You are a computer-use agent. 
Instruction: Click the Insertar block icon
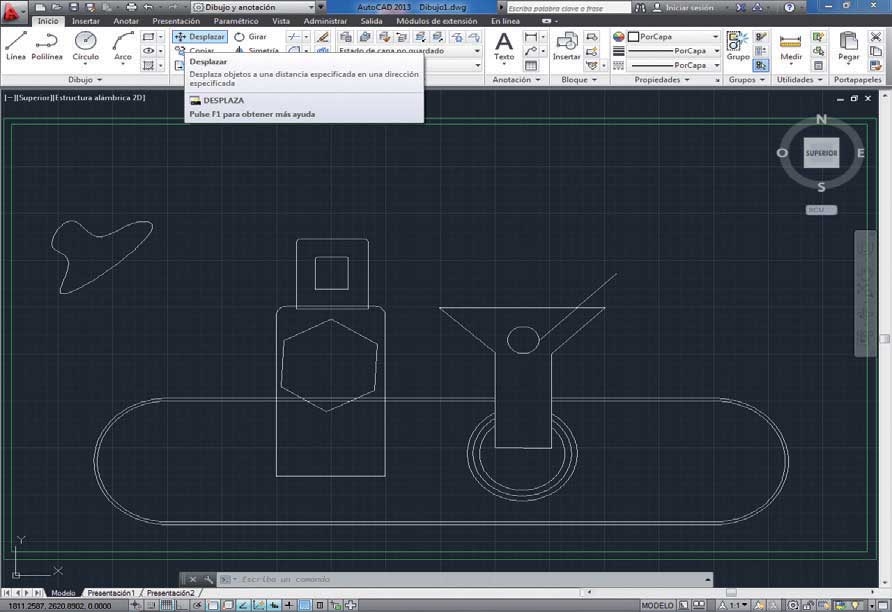tap(567, 45)
